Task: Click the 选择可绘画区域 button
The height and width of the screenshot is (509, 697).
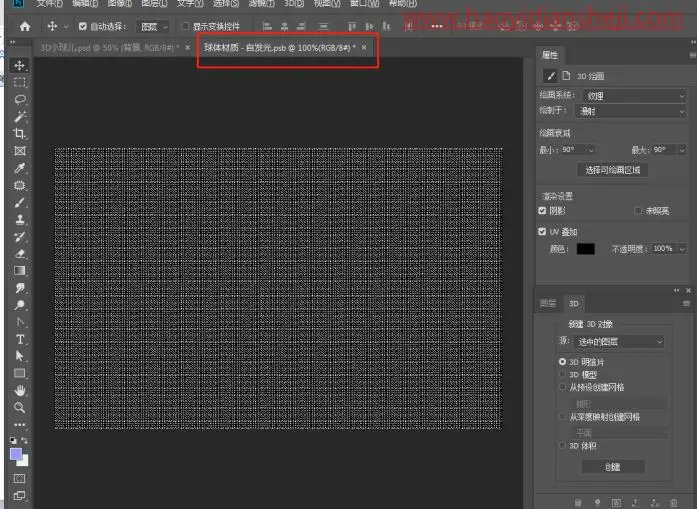Action: point(613,170)
